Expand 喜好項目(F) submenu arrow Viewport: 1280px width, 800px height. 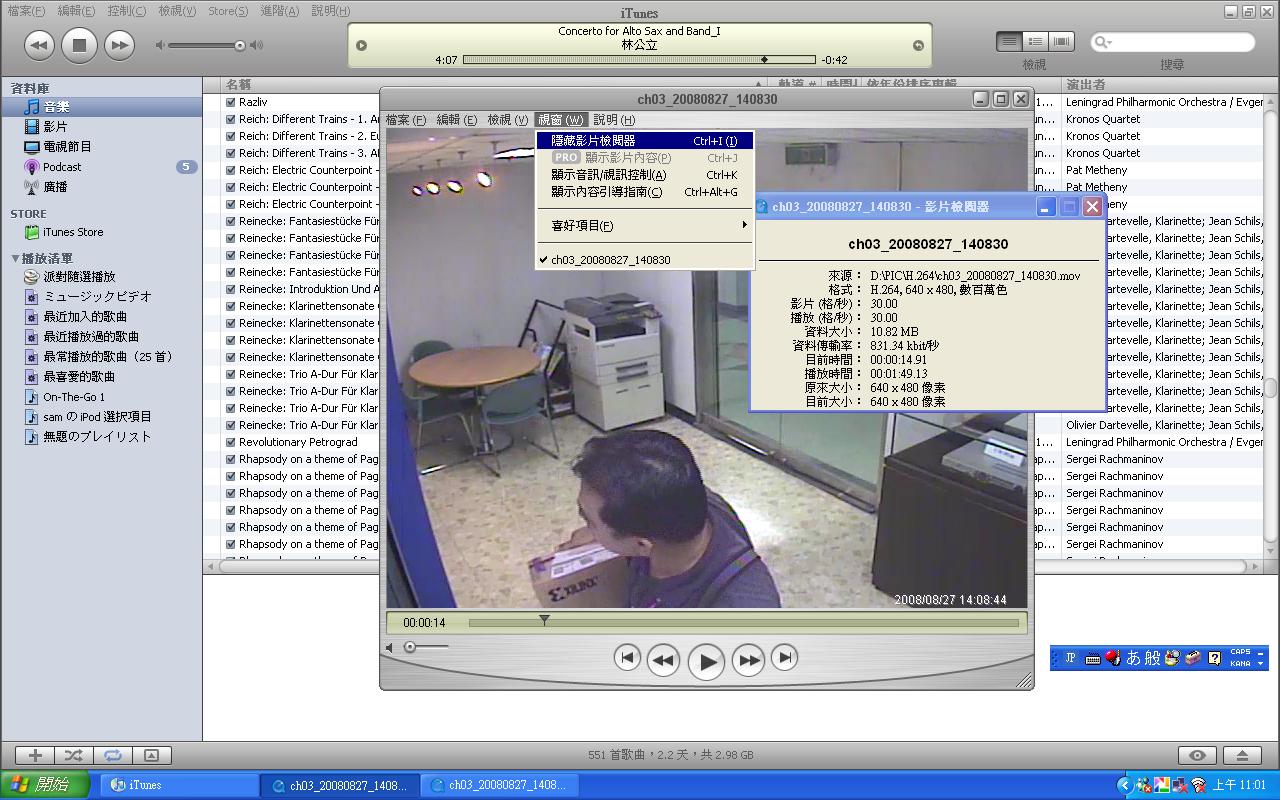(744, 225)
